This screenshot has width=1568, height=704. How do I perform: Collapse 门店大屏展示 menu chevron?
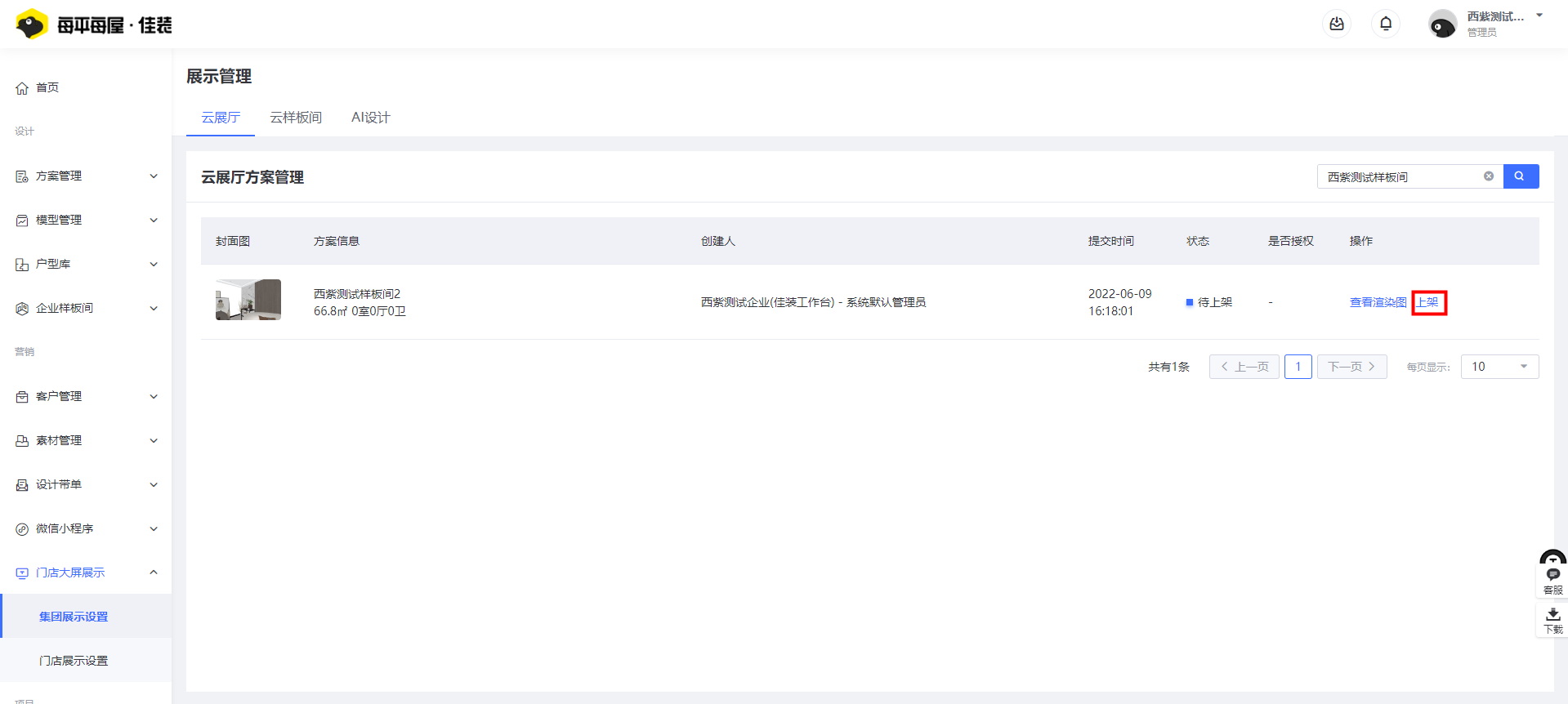pos(154,573)
